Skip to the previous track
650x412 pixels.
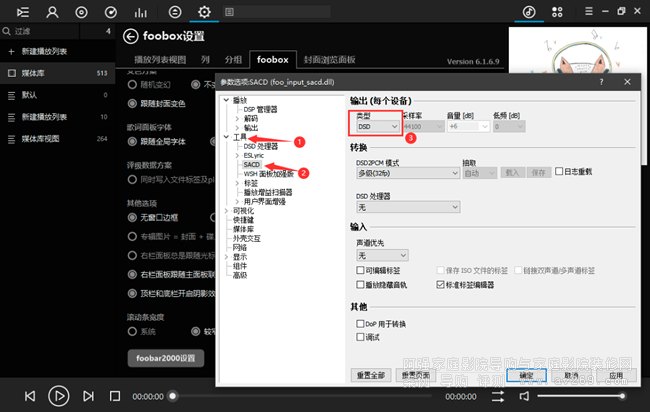point(30,396)
